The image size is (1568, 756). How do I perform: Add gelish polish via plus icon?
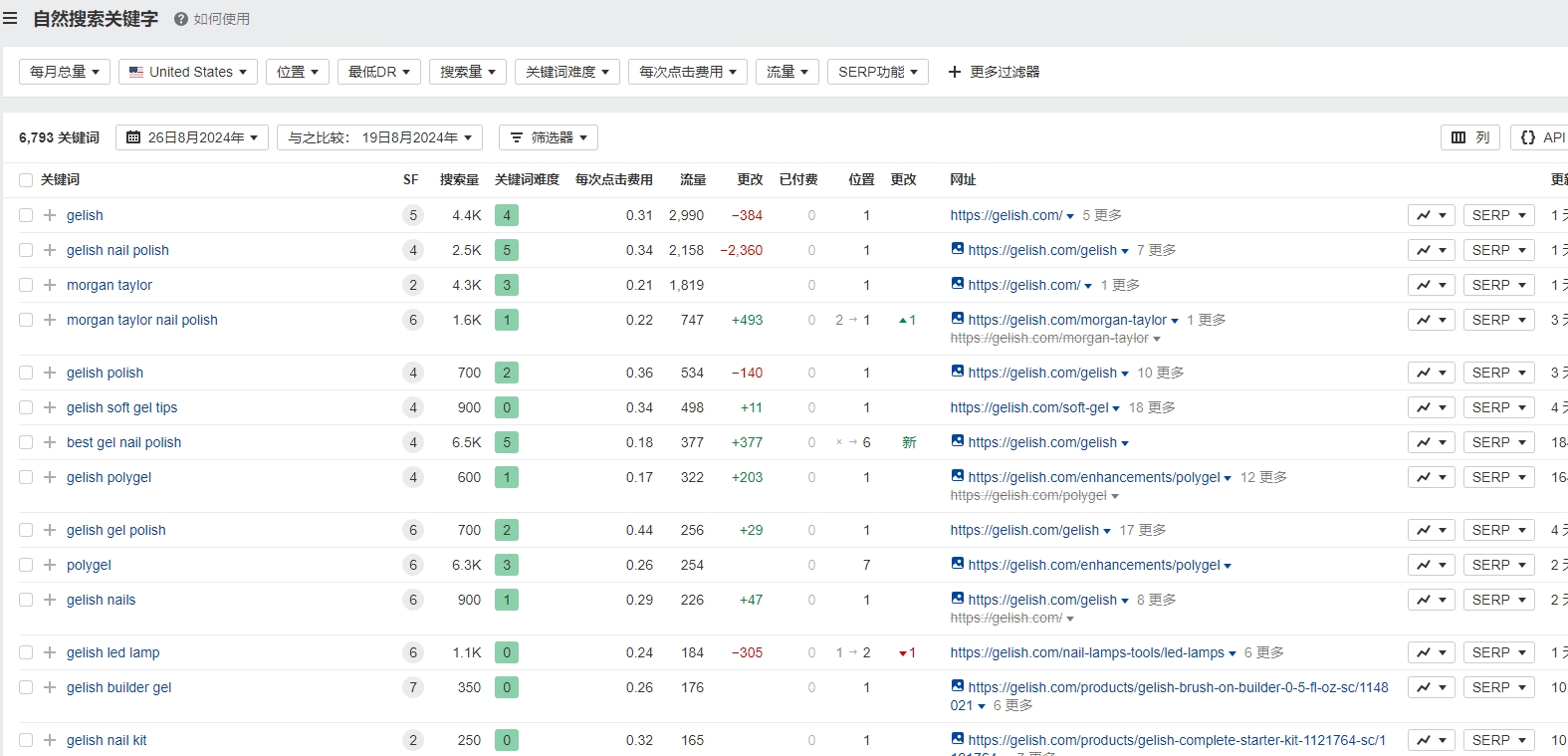coord(50,373)
